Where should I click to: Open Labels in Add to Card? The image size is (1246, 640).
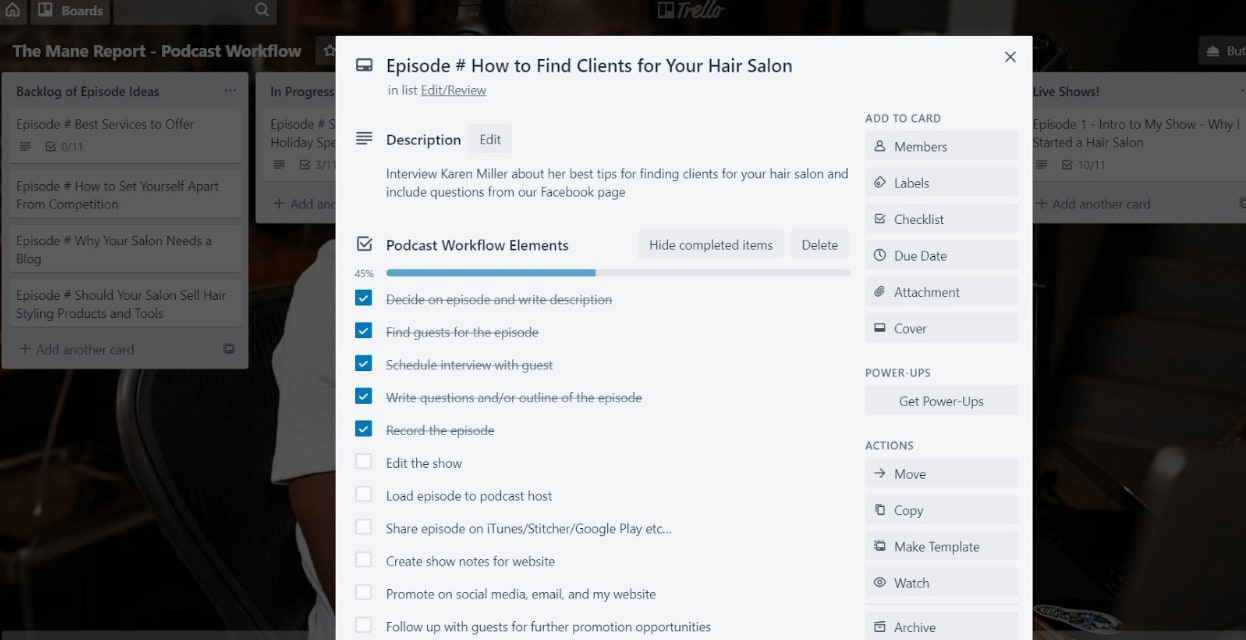tap(941, 183)
